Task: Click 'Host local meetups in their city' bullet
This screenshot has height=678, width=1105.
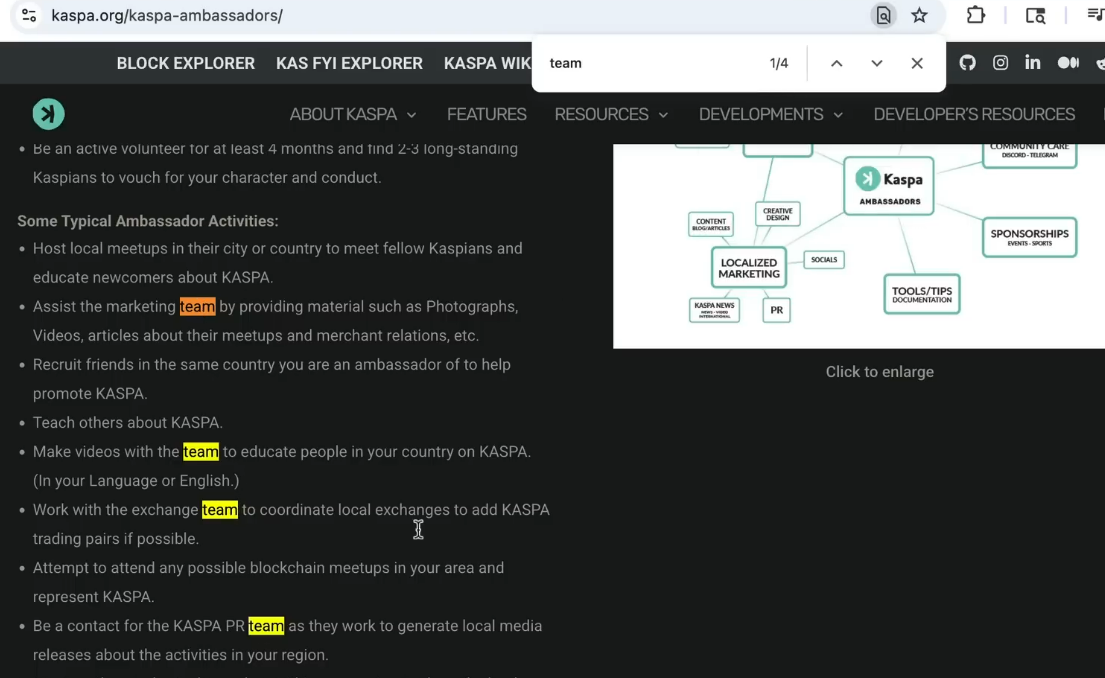Action: pyautogui.click(x=278, y=263)
